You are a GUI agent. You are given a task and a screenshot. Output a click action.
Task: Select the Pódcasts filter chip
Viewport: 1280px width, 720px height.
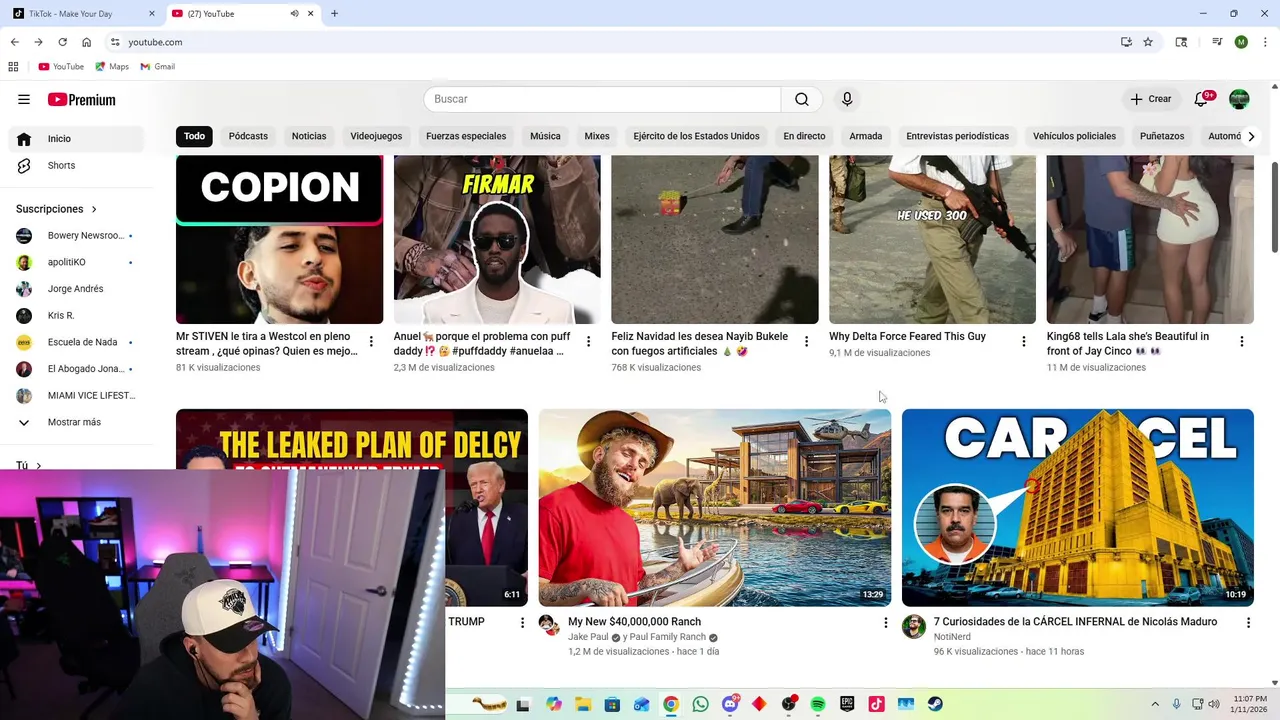[248, 136]
